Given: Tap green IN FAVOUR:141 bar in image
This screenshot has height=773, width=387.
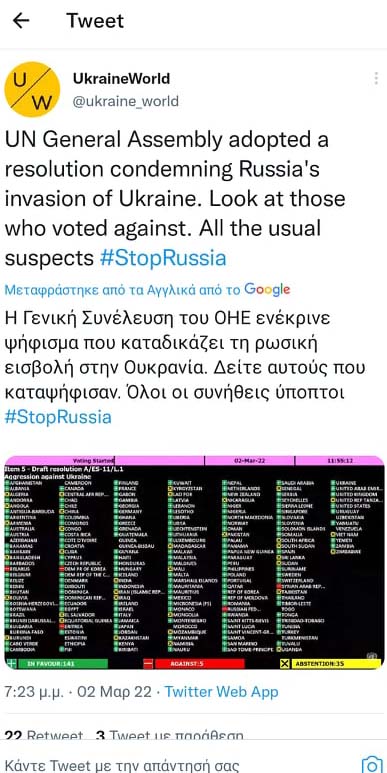Looking at the screenshot, I should coord(56,664).
